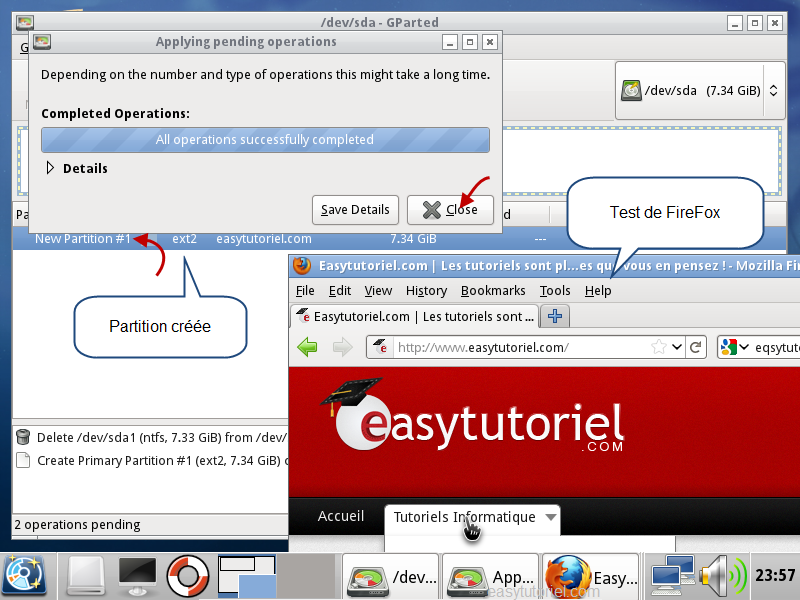
Task: Switch to the Easy... Firefox taskbar window
Action: 591,577
